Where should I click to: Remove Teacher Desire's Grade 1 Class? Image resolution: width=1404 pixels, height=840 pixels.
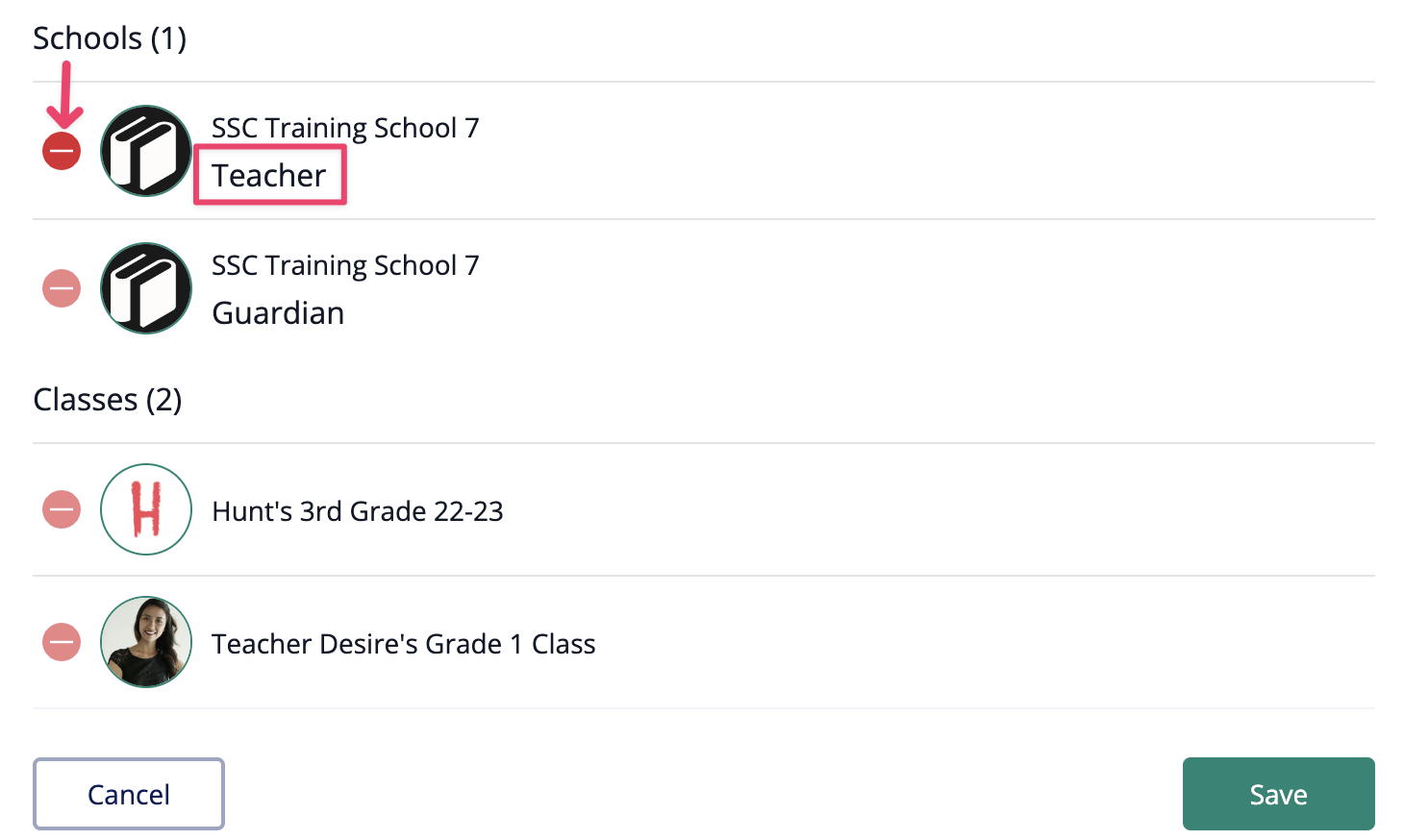coord(62,642)
